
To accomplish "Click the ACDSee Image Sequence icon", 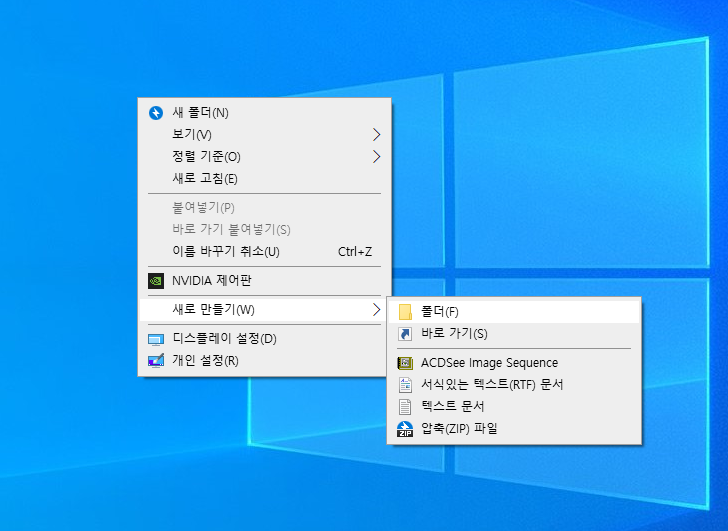I will tap(405, 363).
